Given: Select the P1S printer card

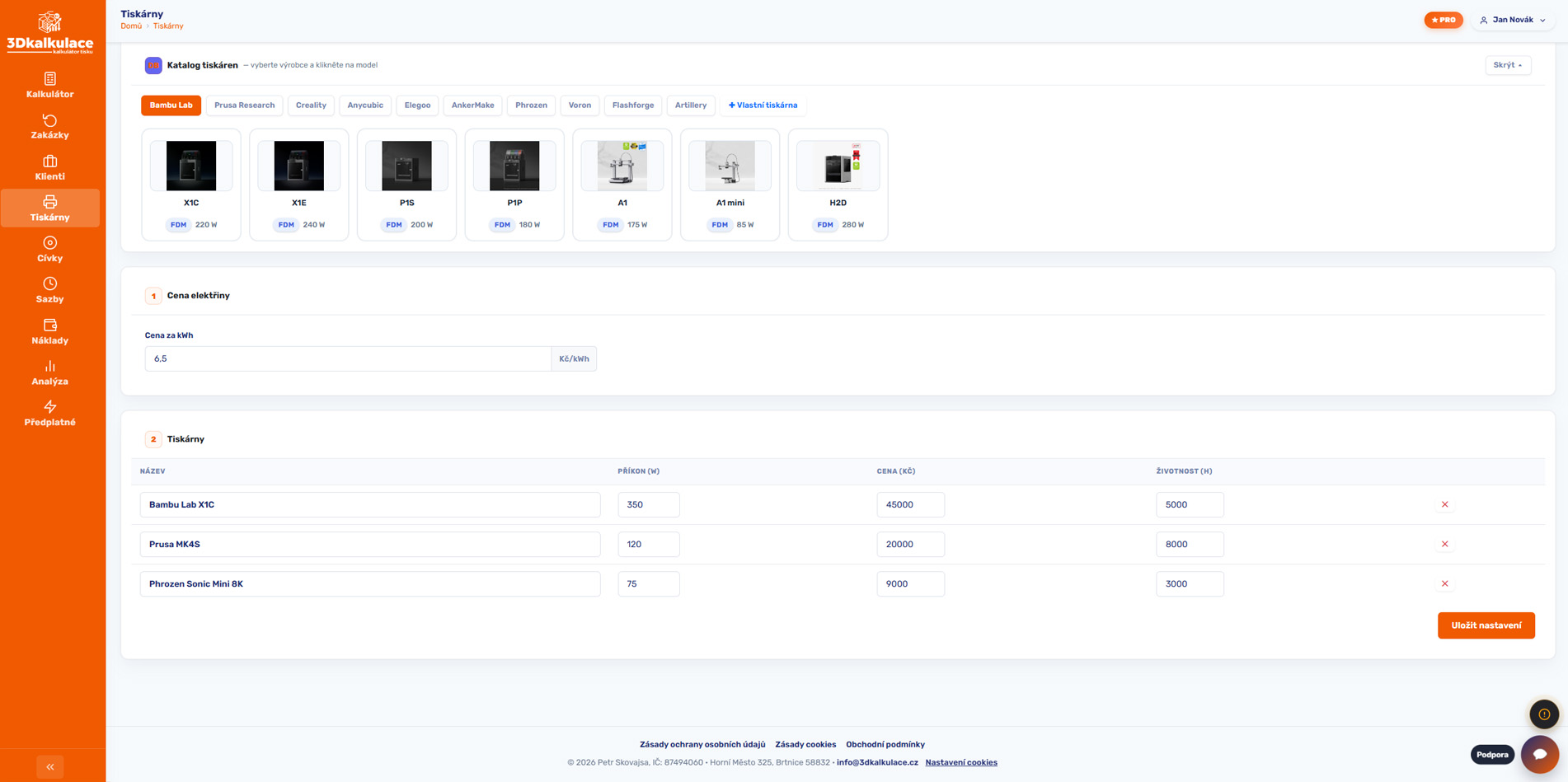Looking at the screenshot, I should pos(406,185).
